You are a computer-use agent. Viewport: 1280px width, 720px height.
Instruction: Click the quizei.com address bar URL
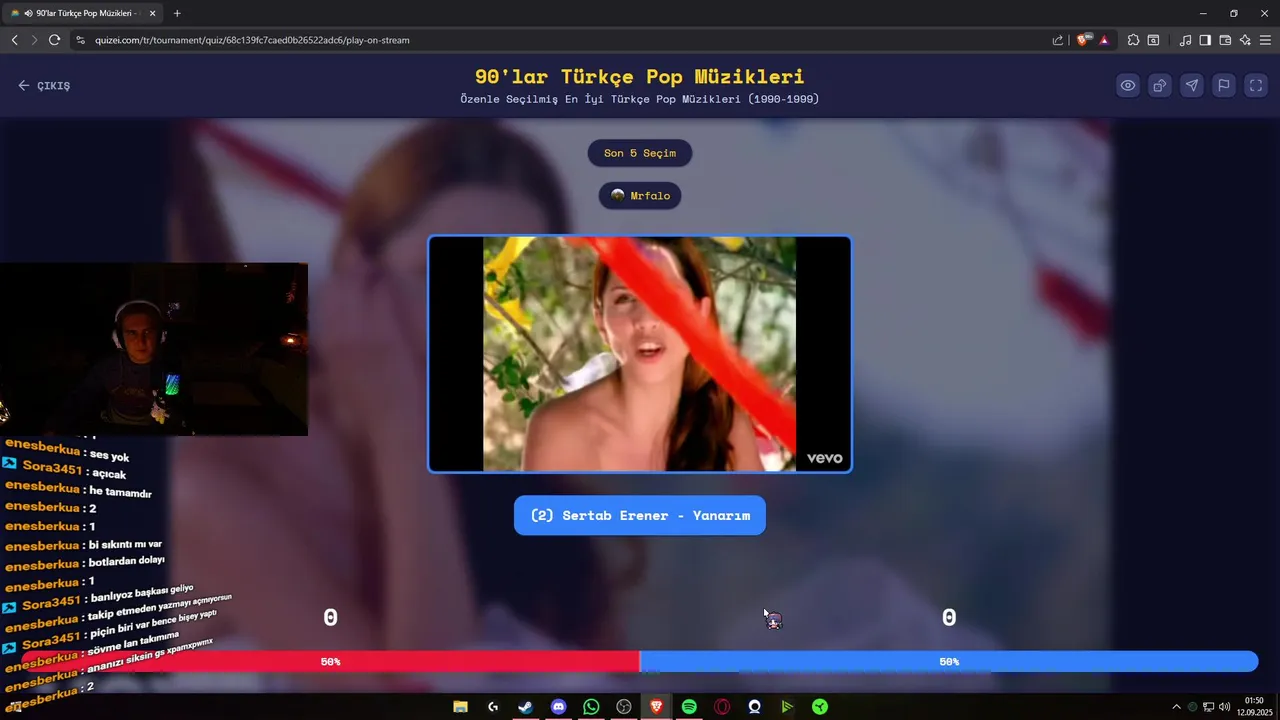tap(252, 40)
